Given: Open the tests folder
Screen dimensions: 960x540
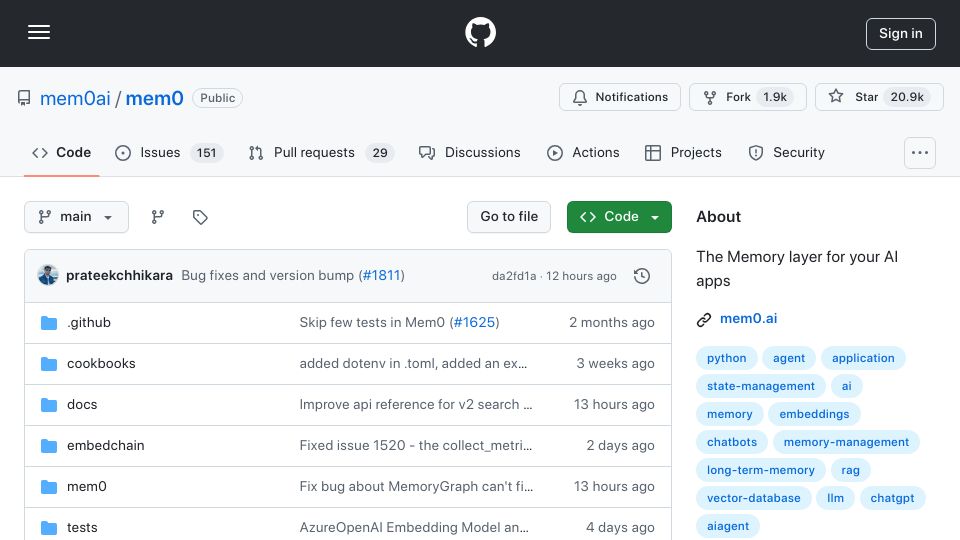Looking at the screenshot, I should [82, 528].
